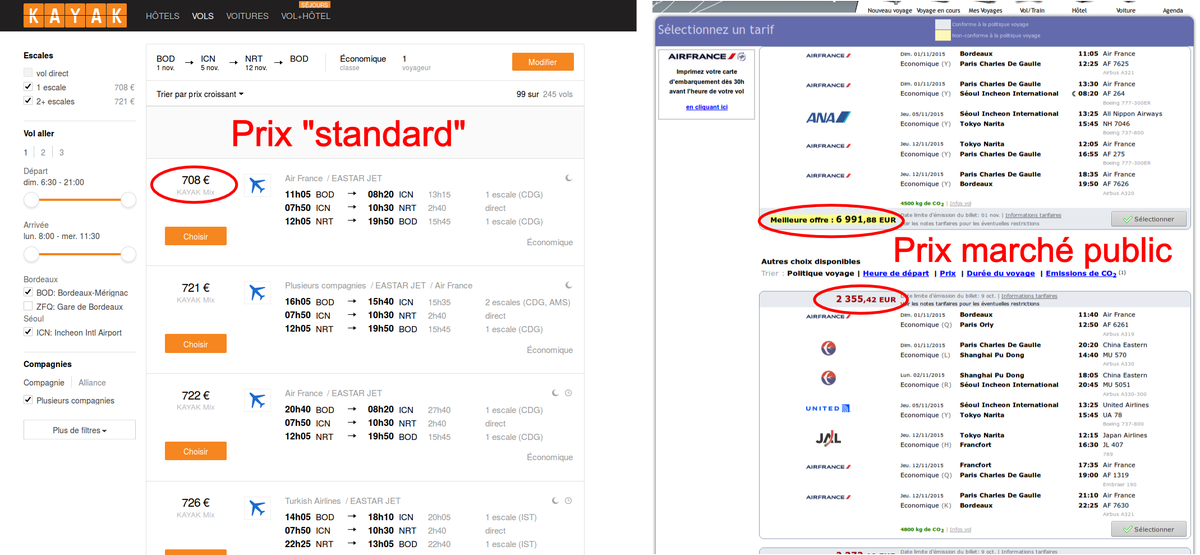Viewport: 1200px width, 555px height.
Task: Click the orange Modifier button
Action: pos(542,62)
